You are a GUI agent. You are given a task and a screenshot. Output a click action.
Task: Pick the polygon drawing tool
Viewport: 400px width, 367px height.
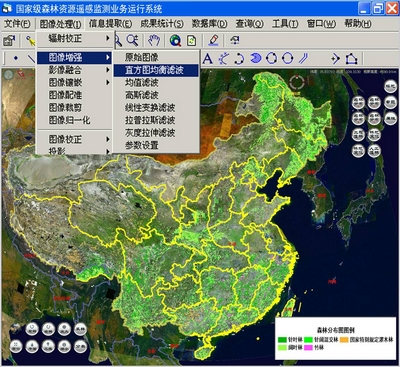[x=351, y=59]
